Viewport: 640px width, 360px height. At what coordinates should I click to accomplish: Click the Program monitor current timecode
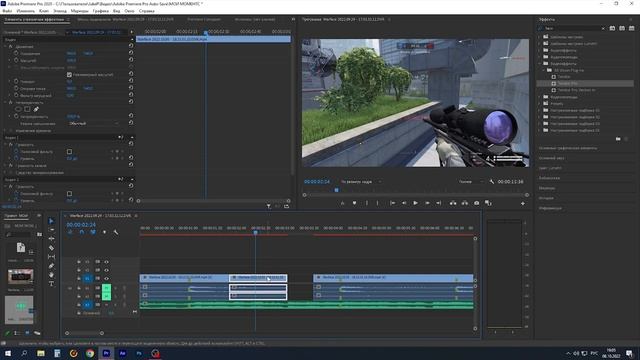(317, 182)
